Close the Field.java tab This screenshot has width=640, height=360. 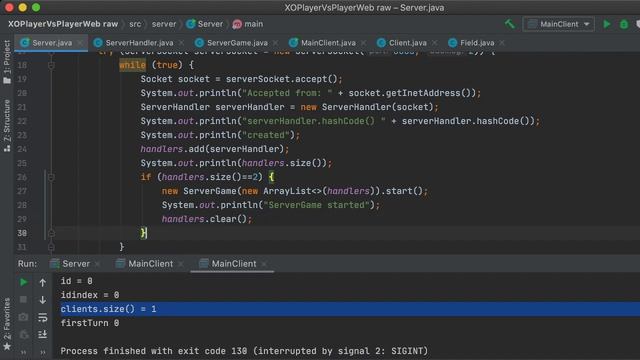[502, 43]
